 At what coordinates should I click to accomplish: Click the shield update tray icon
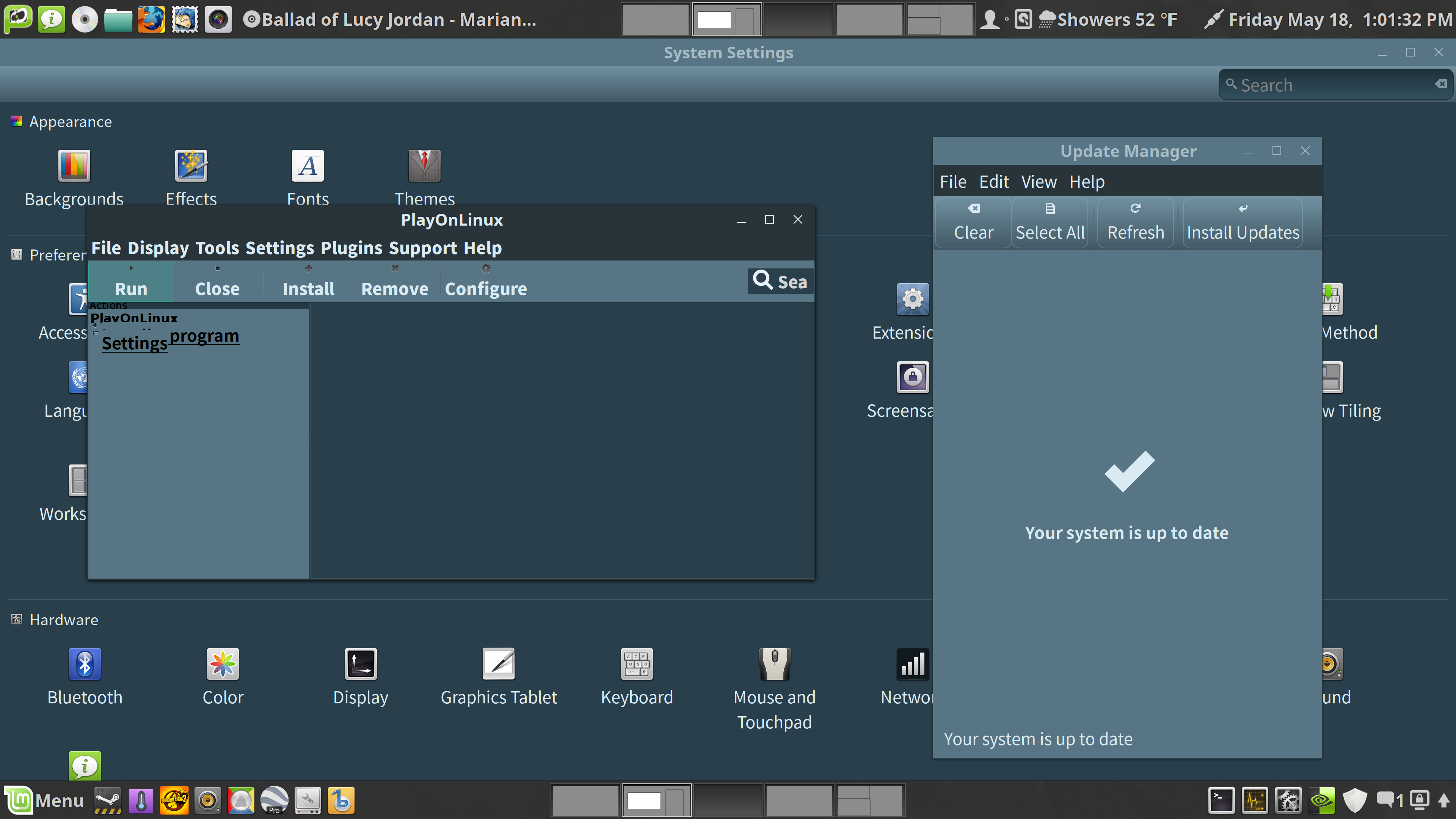(1355, 800)
